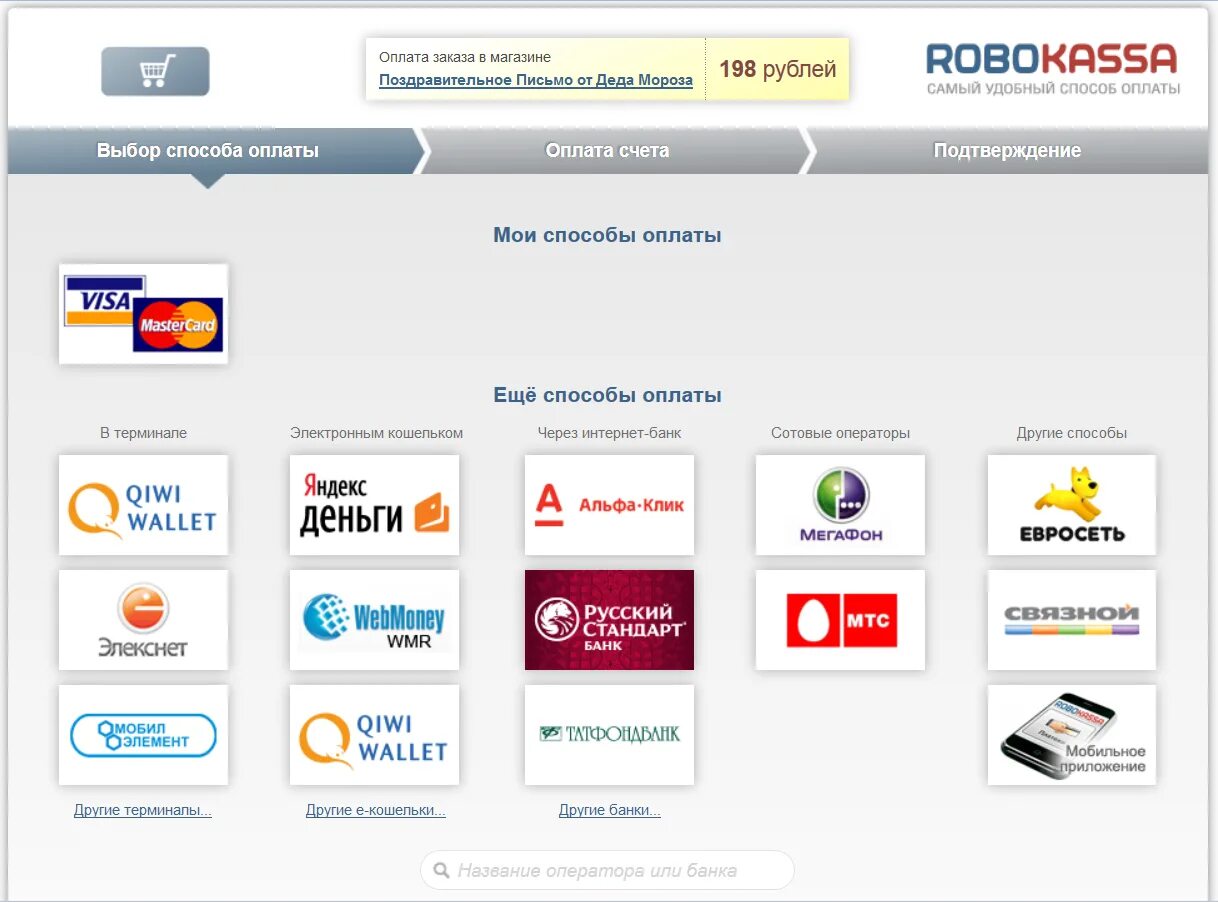This screenshot has width=1218, height=902.
Task: Go to Выбор способа оплаты step
Action: coord(208,151)
